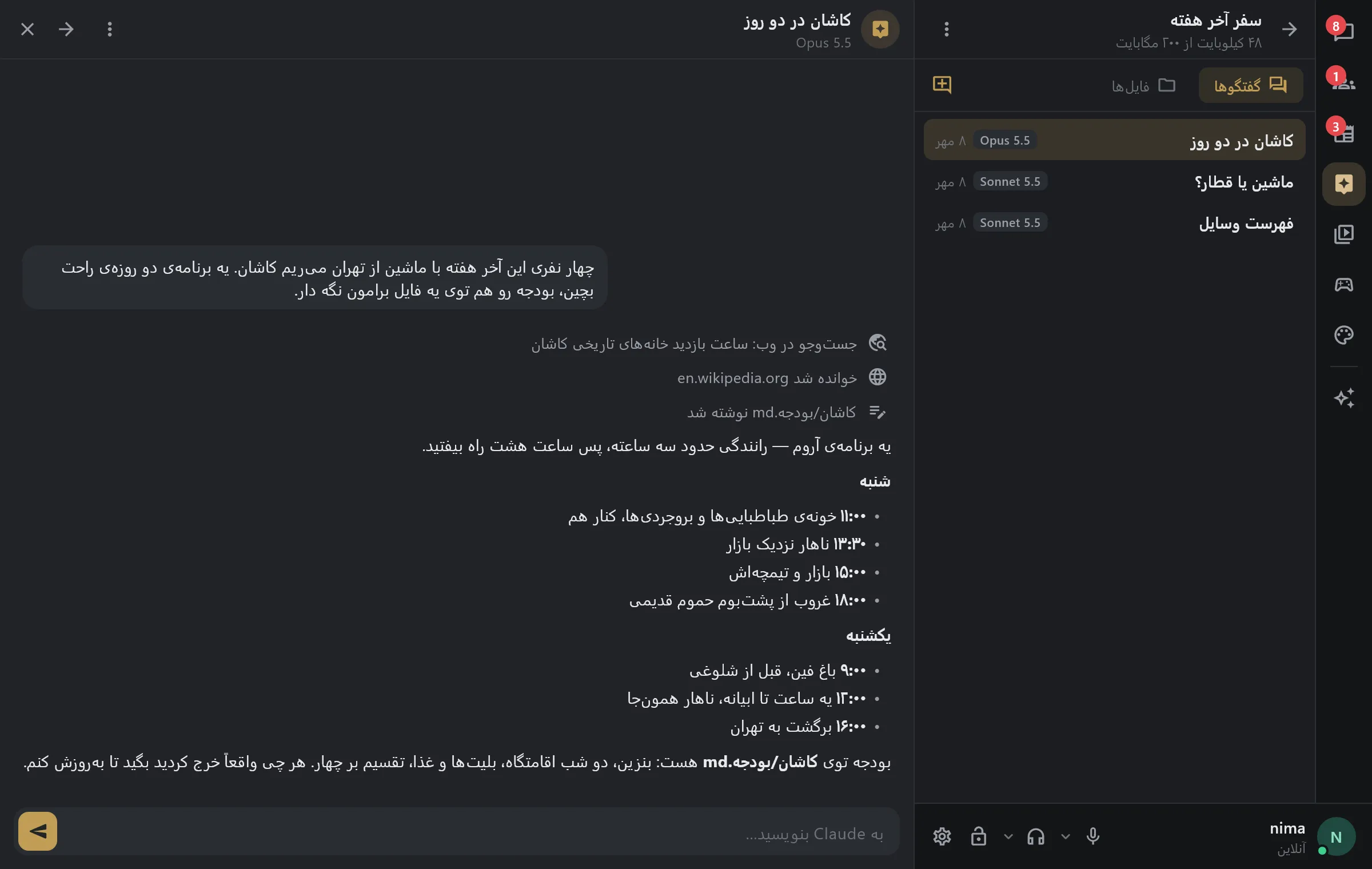
Task: Click the web search step جست‌وجو در وب
Action: 709,344
